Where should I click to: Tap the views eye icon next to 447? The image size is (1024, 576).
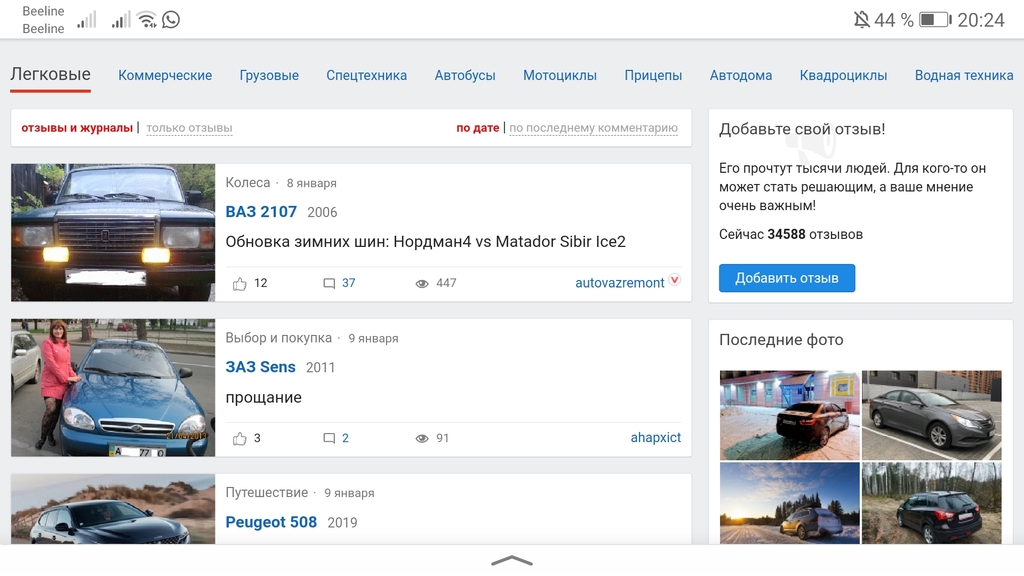[x=422, y=283]
